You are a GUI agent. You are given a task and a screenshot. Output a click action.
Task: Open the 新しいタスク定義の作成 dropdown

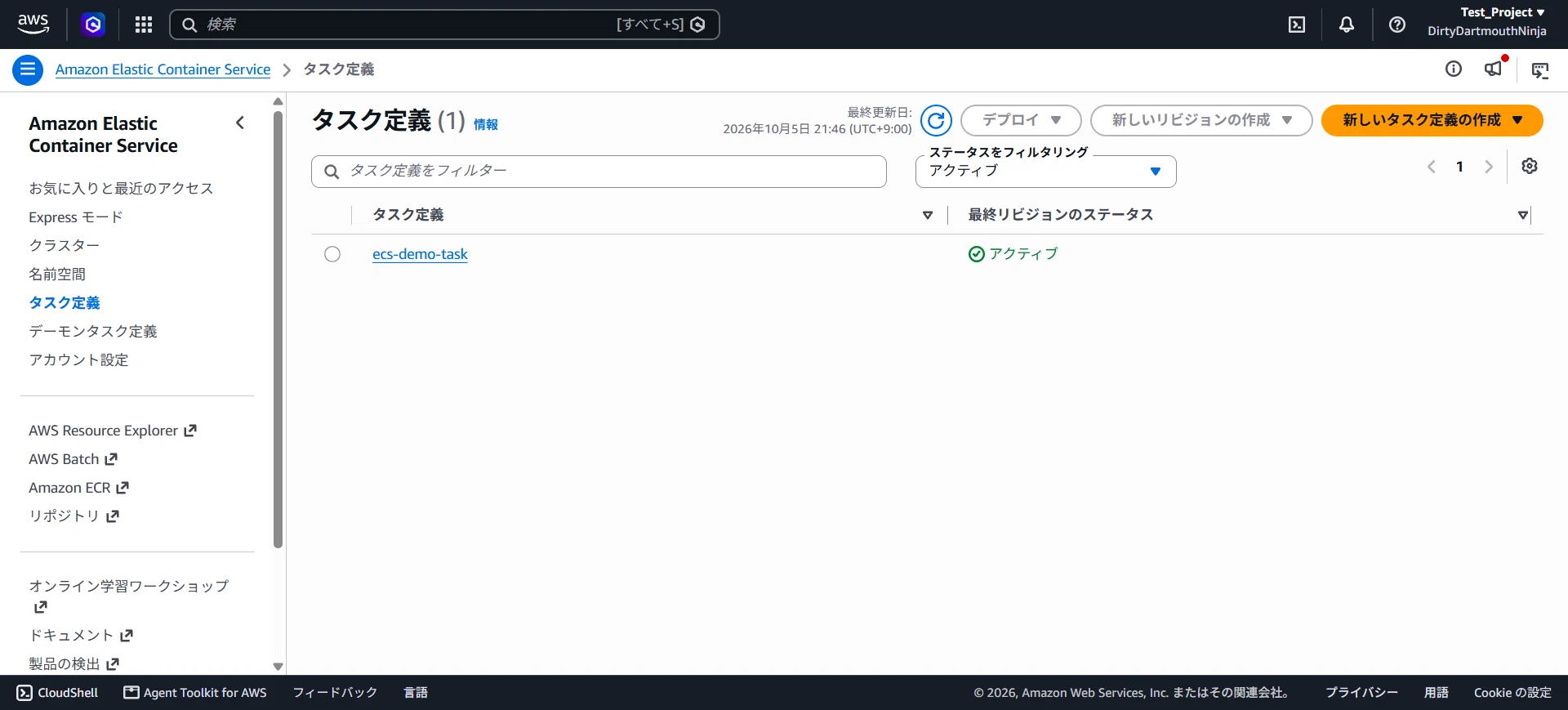pyautogui.click(x=1432, y=120)
